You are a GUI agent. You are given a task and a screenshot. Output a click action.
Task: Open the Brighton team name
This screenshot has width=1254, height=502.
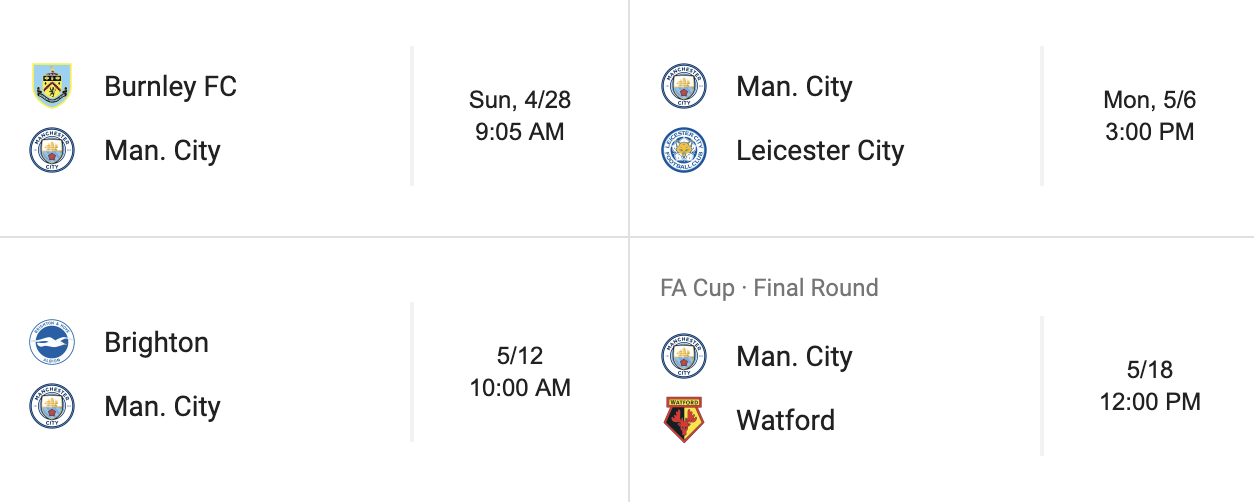click(156, 343)
